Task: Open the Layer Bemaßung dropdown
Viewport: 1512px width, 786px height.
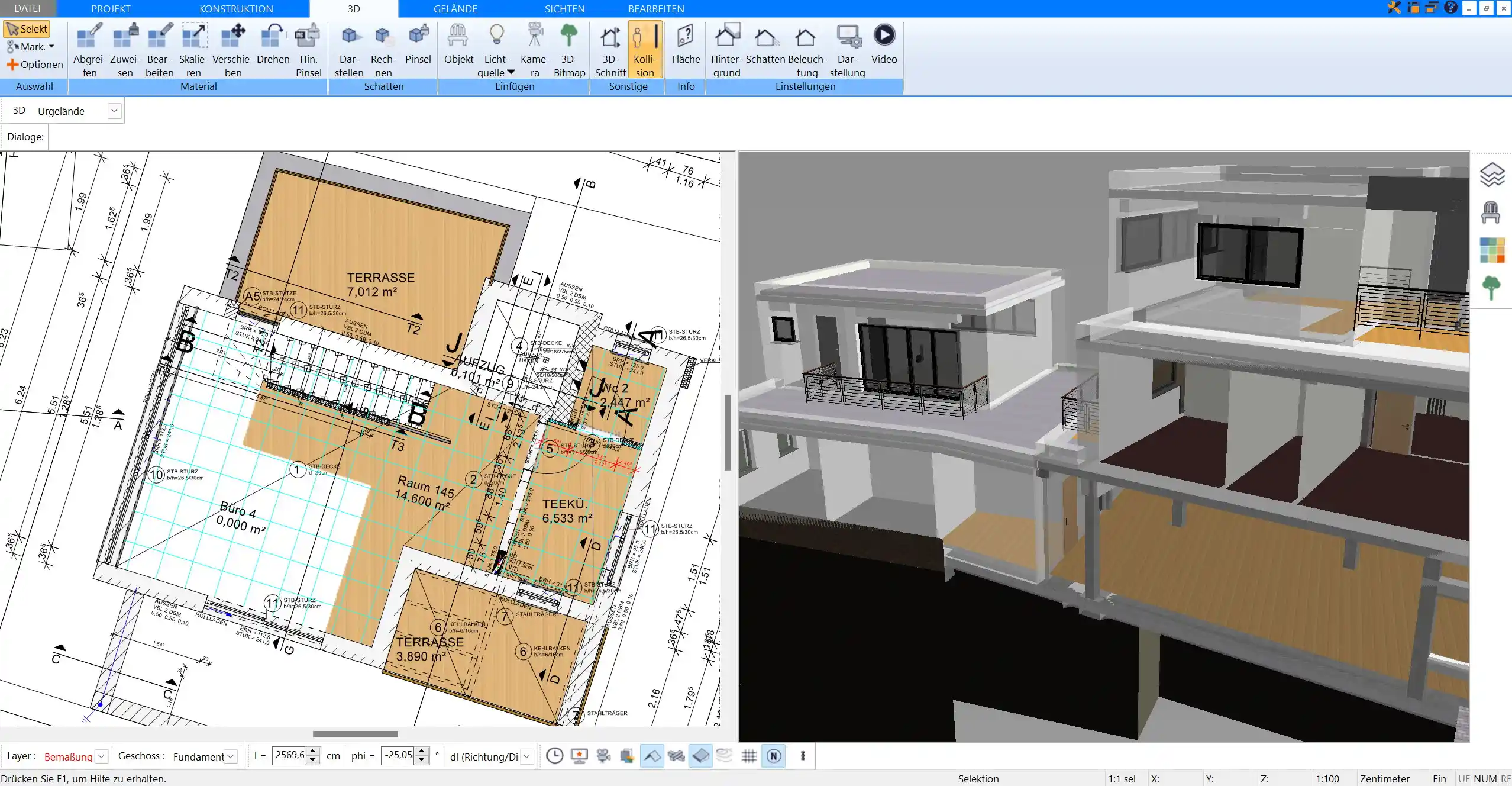Action: tap(102, 756)
